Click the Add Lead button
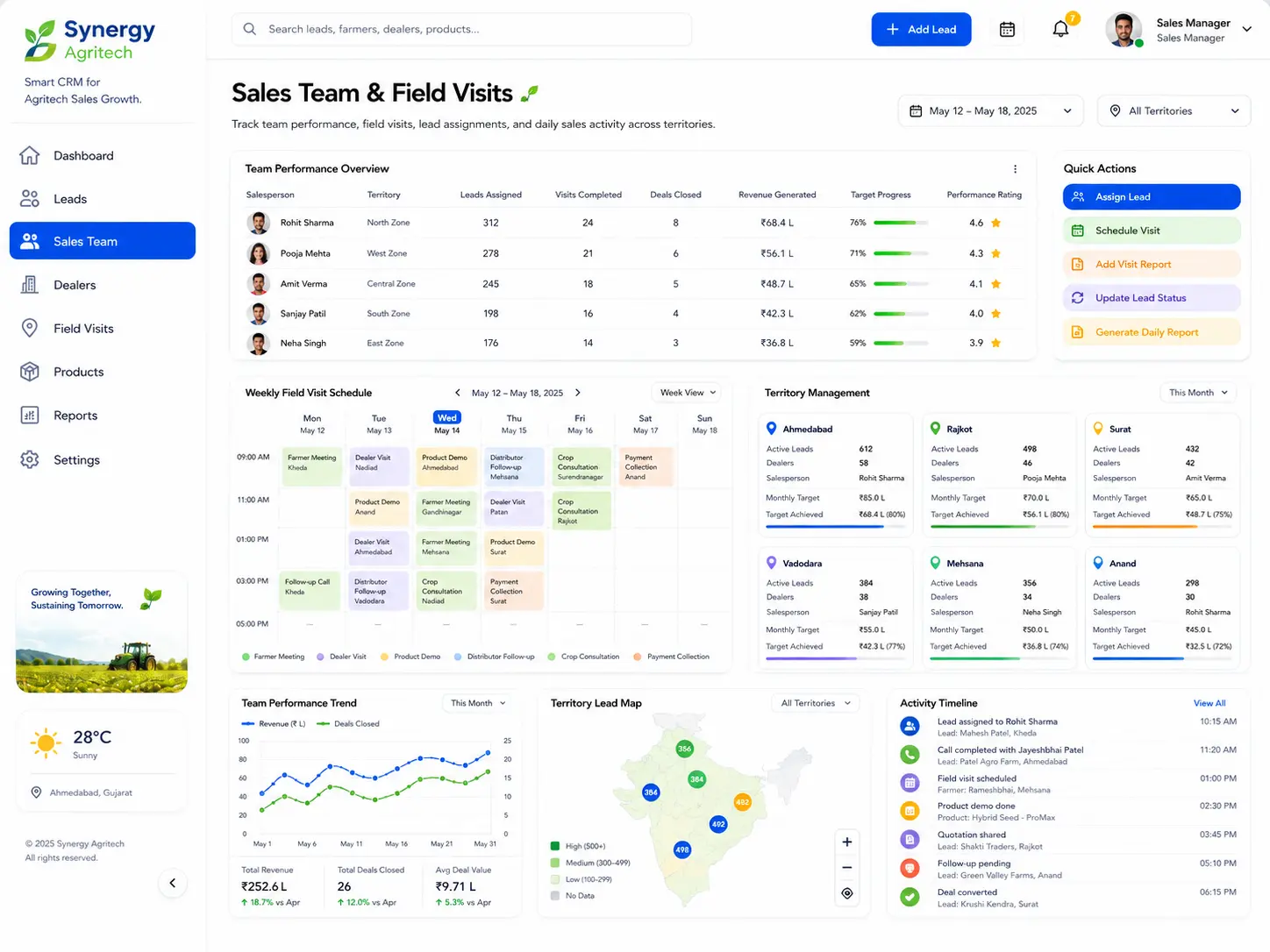This screenshot has width=1270, height=952. (921, 29)
